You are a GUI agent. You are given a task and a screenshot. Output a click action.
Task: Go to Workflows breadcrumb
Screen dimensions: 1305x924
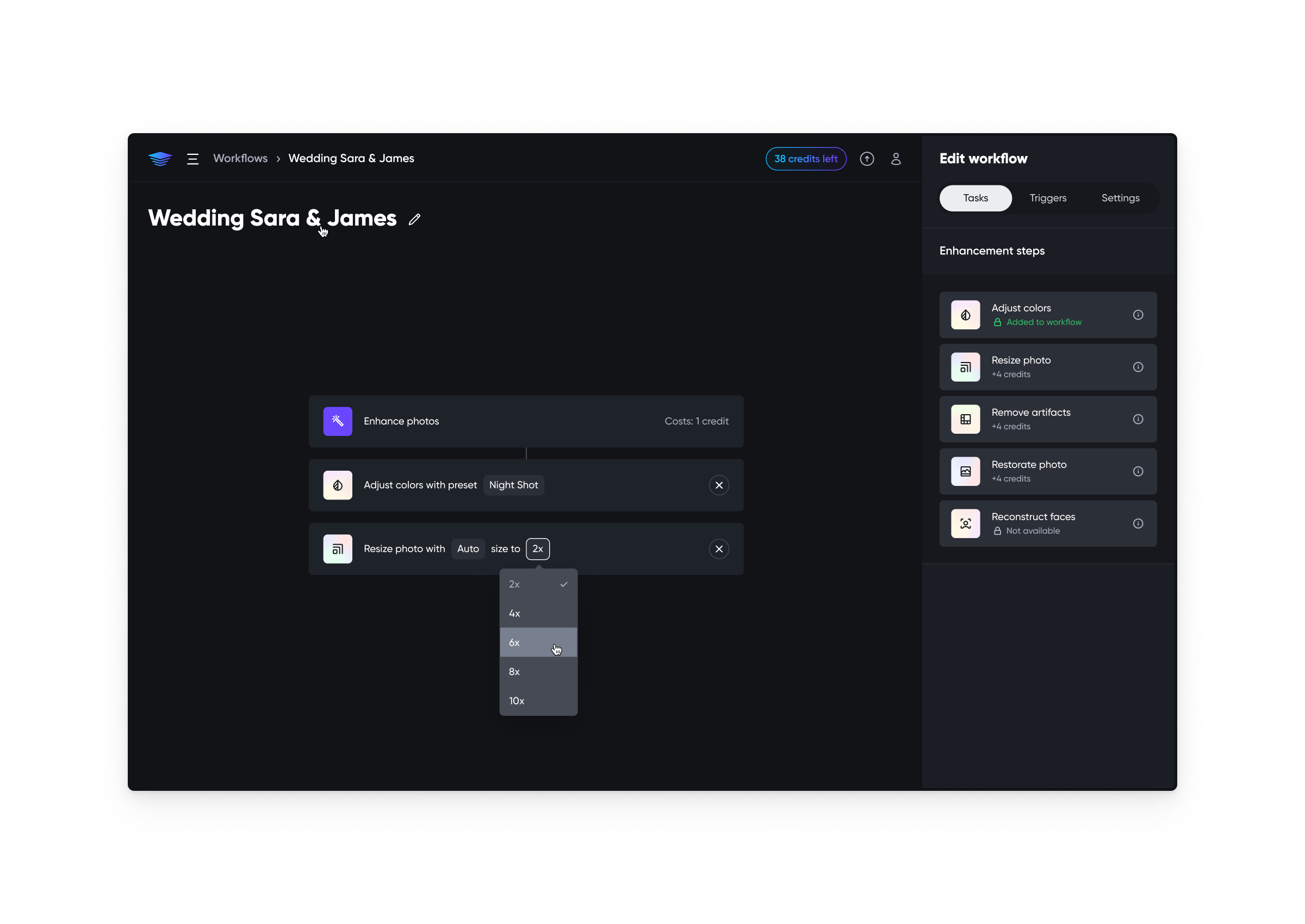240,158
